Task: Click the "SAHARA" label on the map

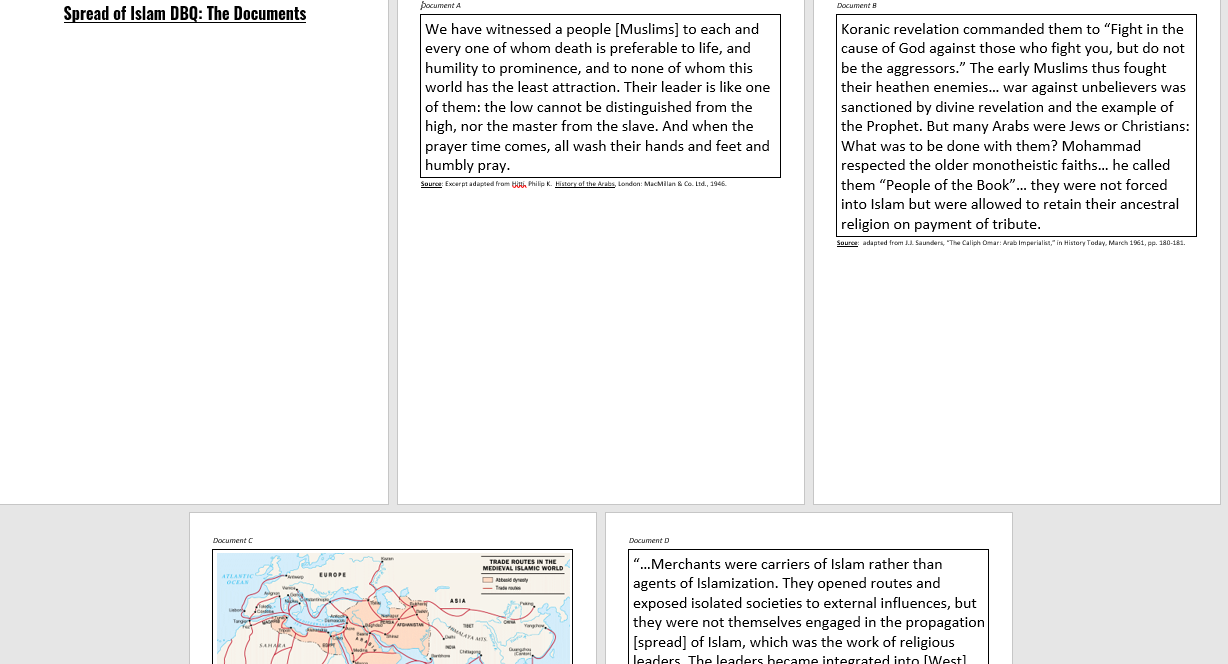Action: 272,646
